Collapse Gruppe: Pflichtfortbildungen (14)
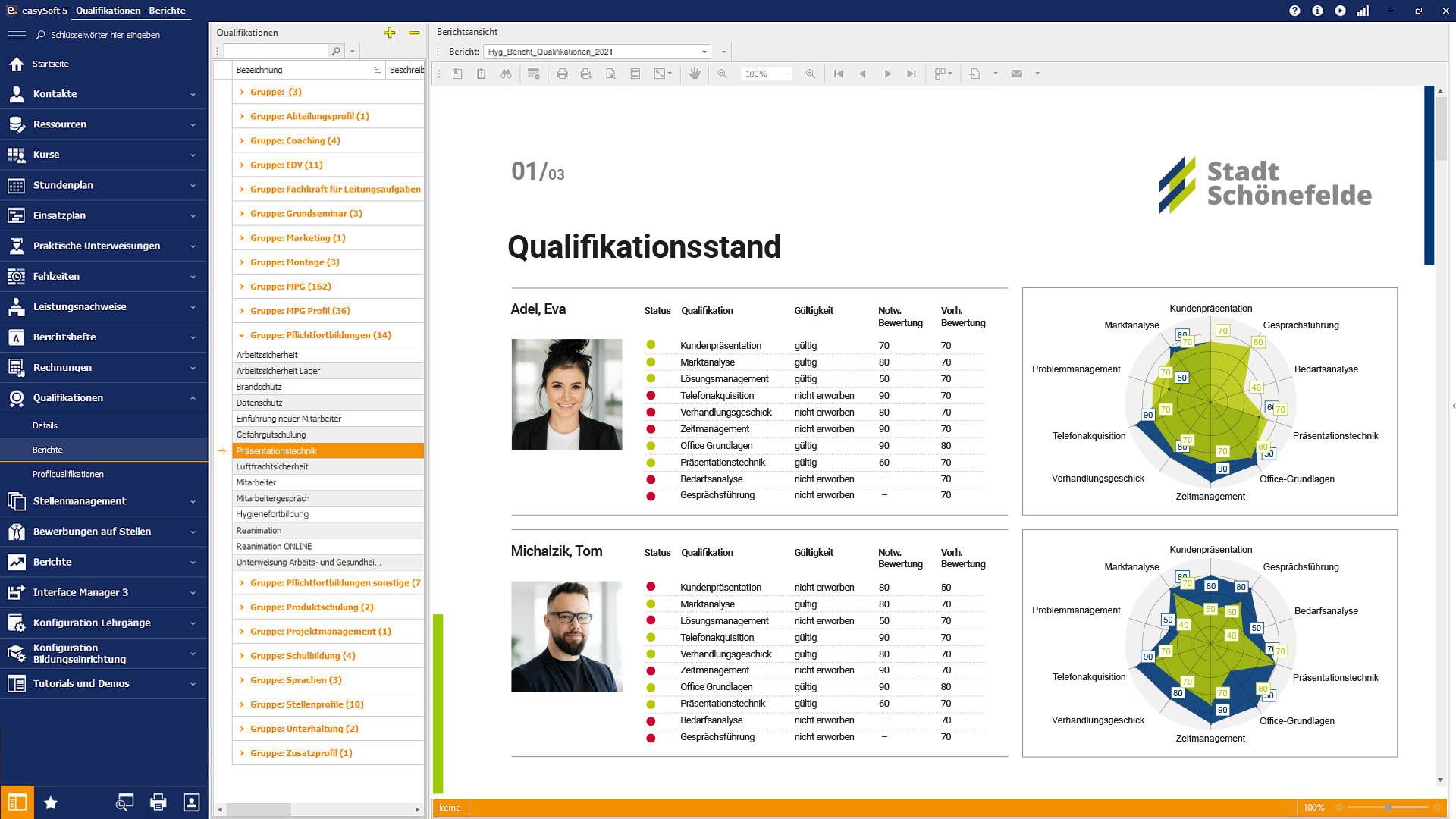1456x819 pixels. (241, 334)
